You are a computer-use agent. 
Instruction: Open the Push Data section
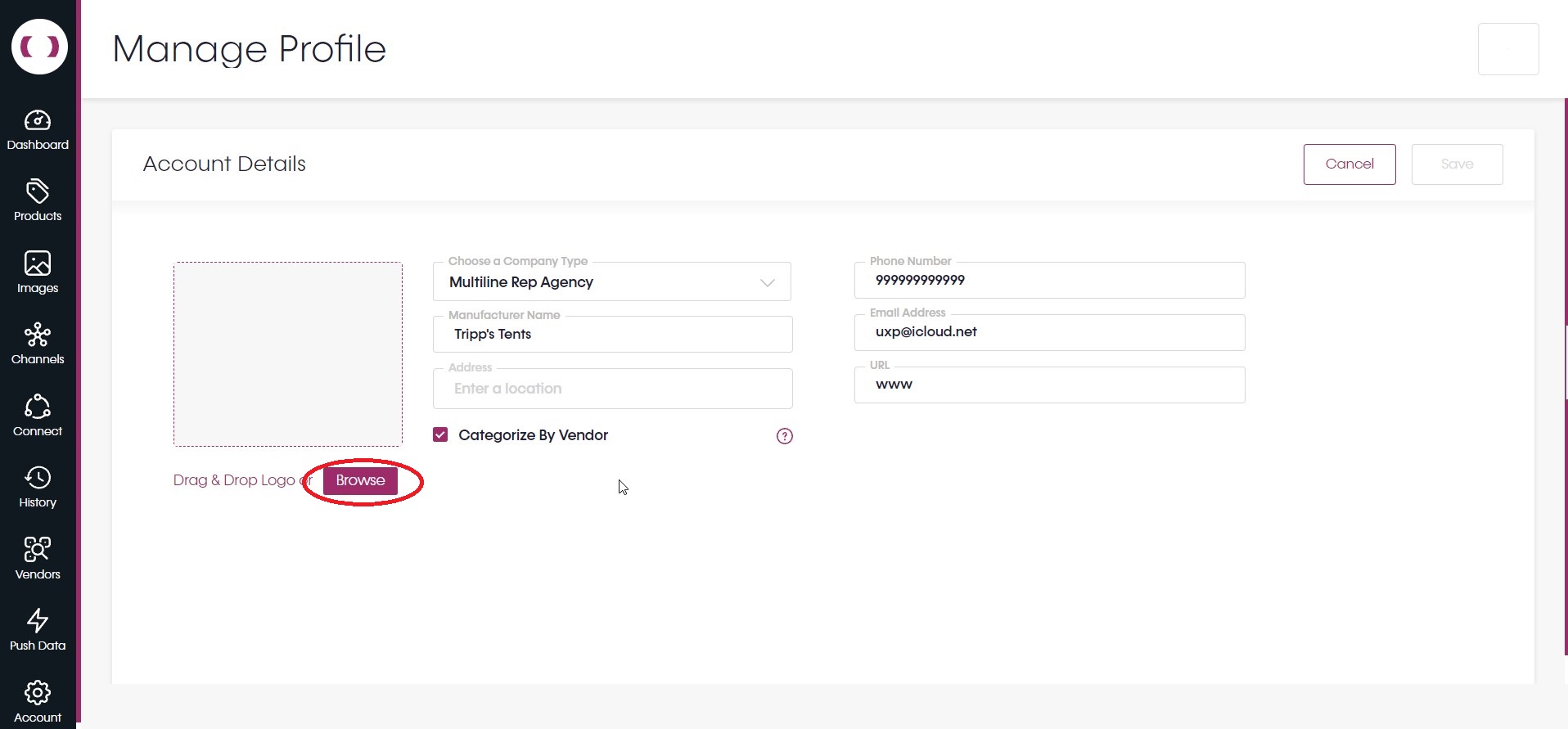coord(38,631)
